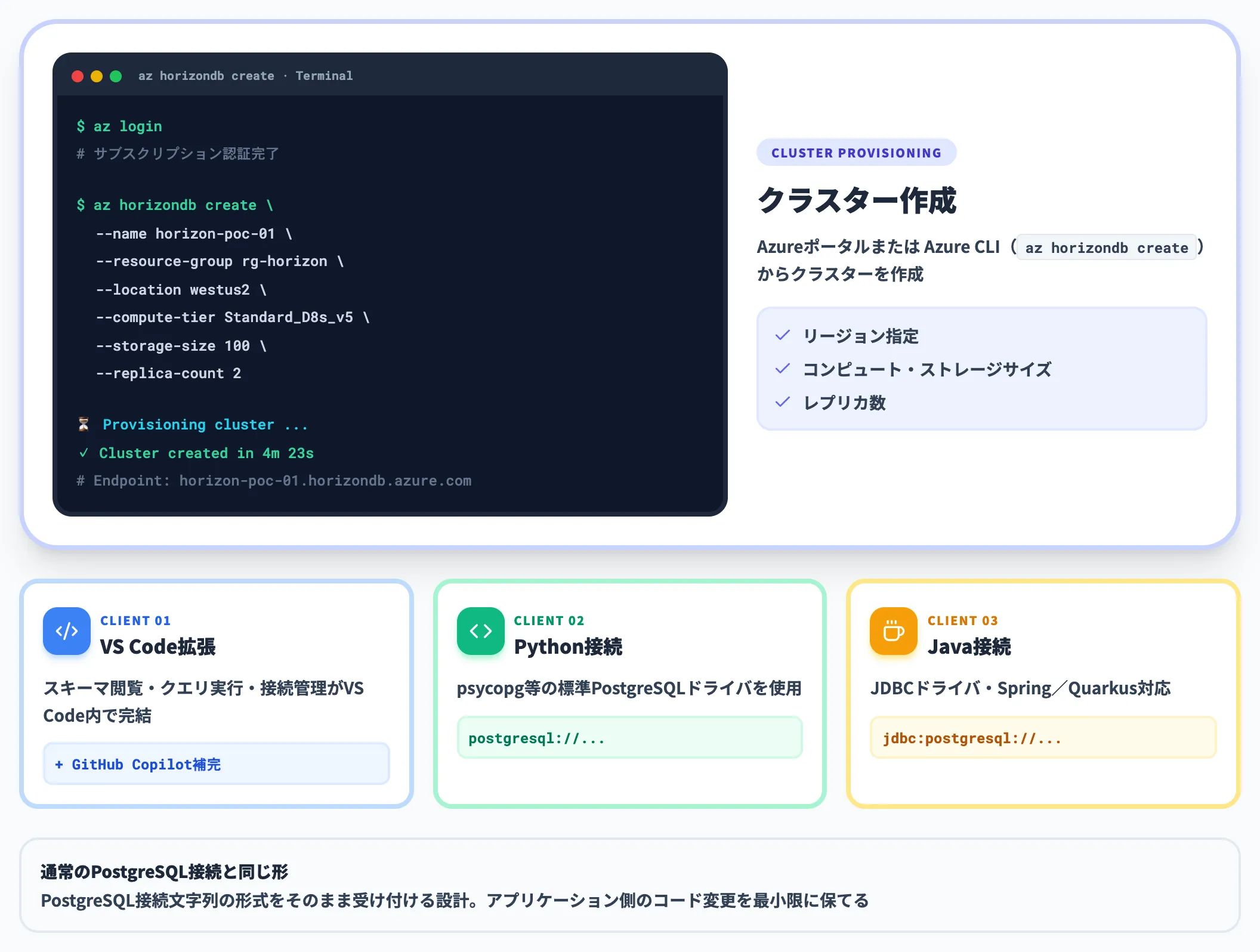The height and width of the screenshot is (952, 1260).
Task: Click the Provisioning cluster ... status text
Action: tap(205, 424)
